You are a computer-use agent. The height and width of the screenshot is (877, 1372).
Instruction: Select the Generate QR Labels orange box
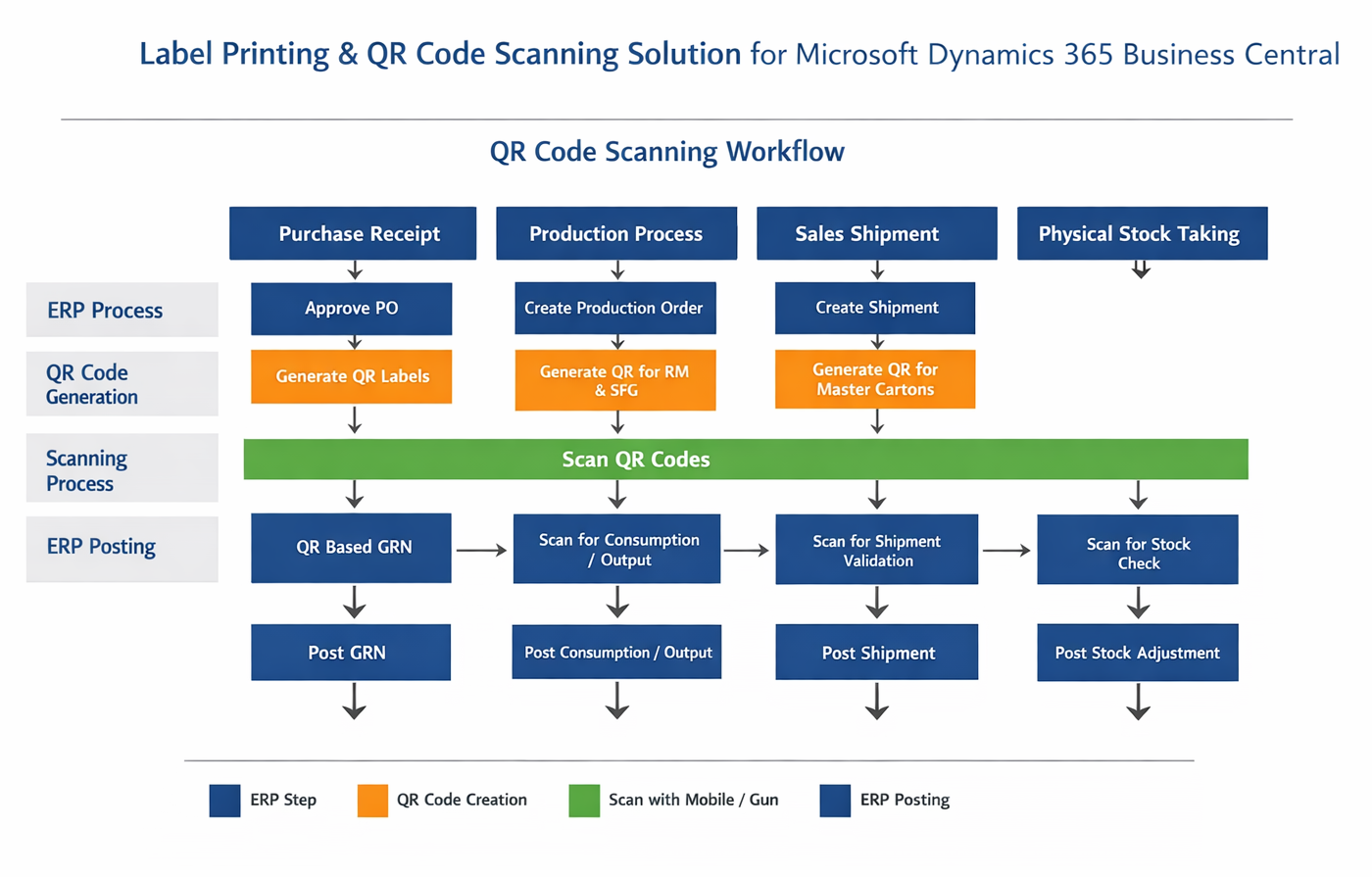coord(352,376)
